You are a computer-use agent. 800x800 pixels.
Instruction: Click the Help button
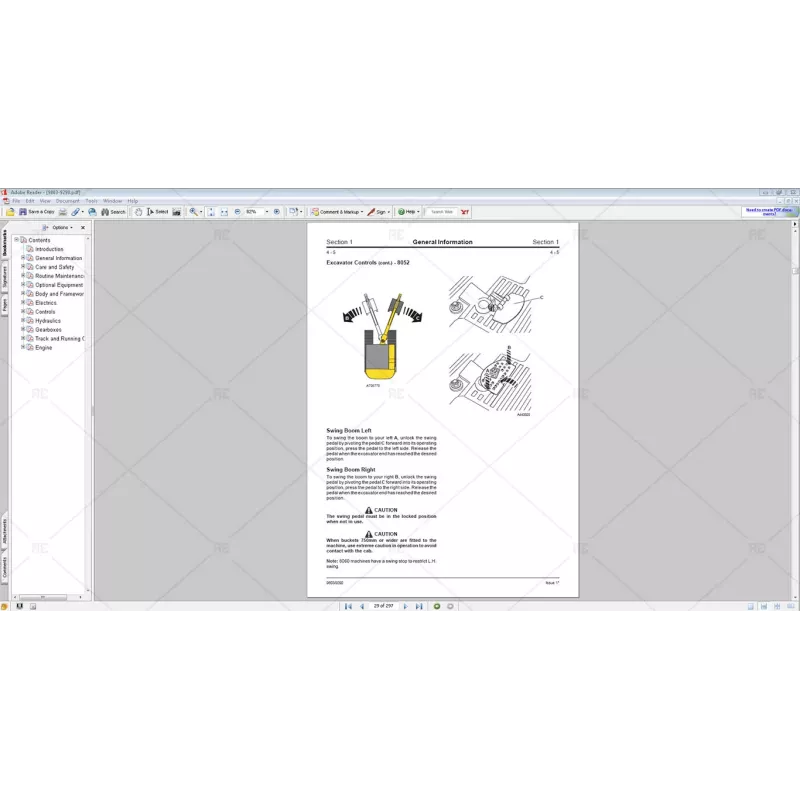(403, 212)
